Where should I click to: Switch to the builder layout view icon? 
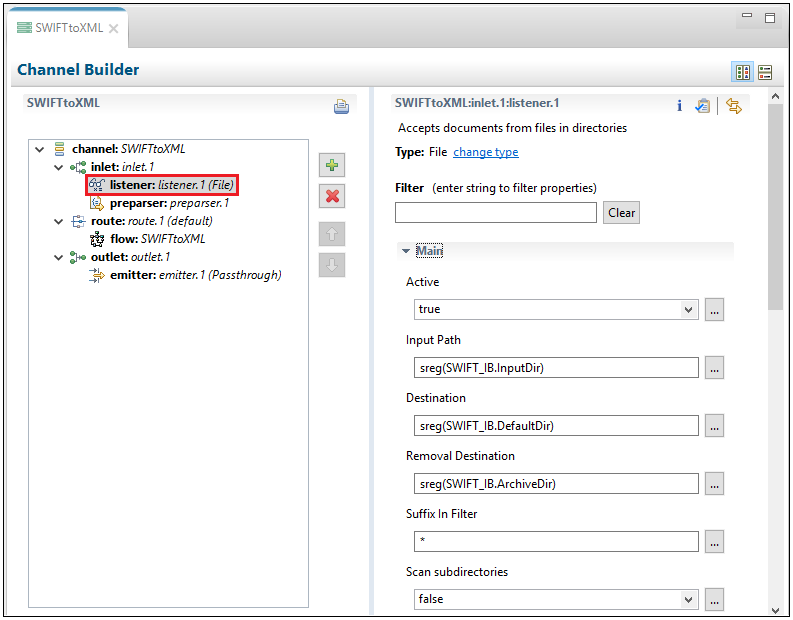pos(742,72)
